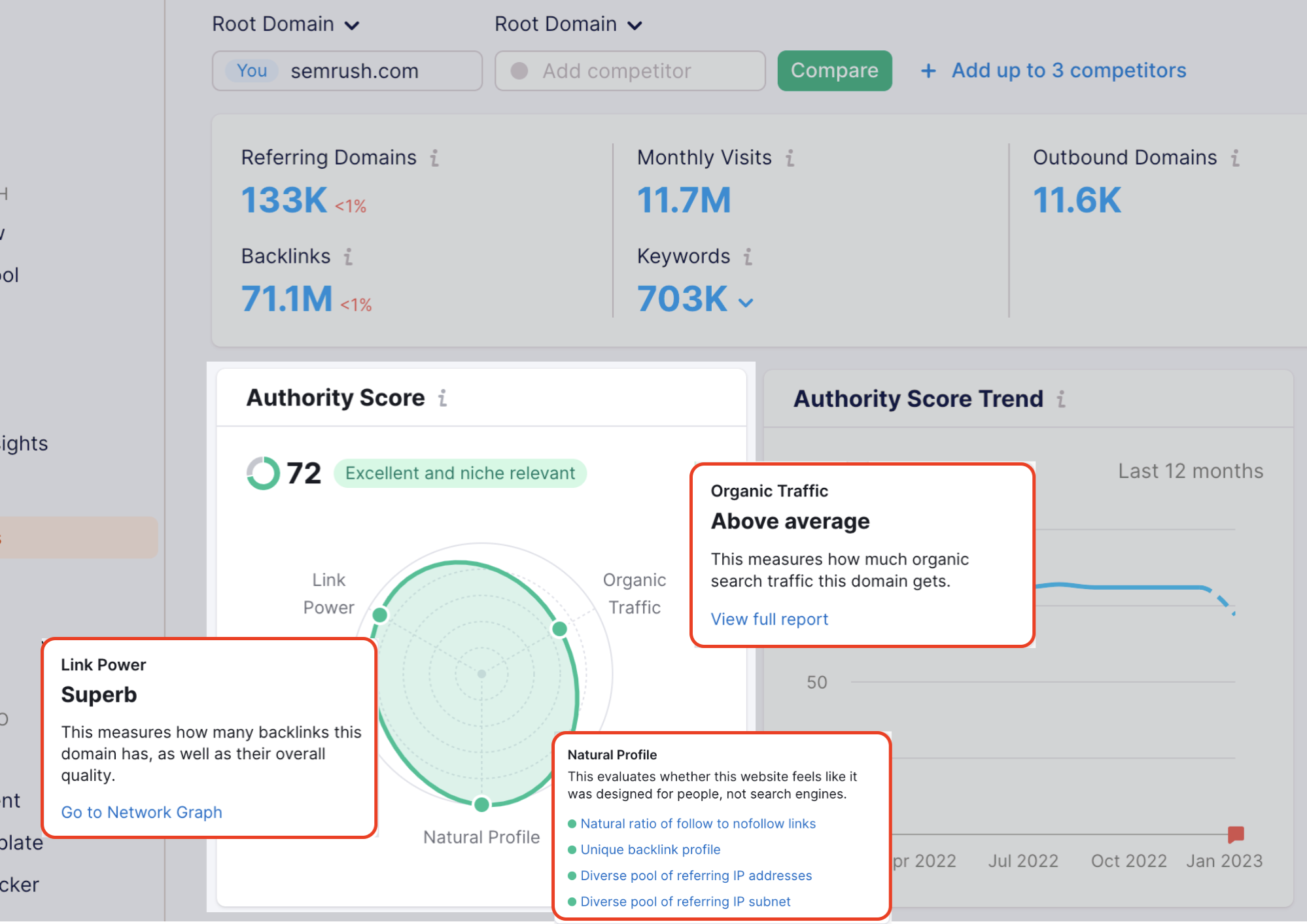Click info icon next to Authority Score Trend
The width and height of the screenshot is (1307, 924).
(x=1061, y=399)
